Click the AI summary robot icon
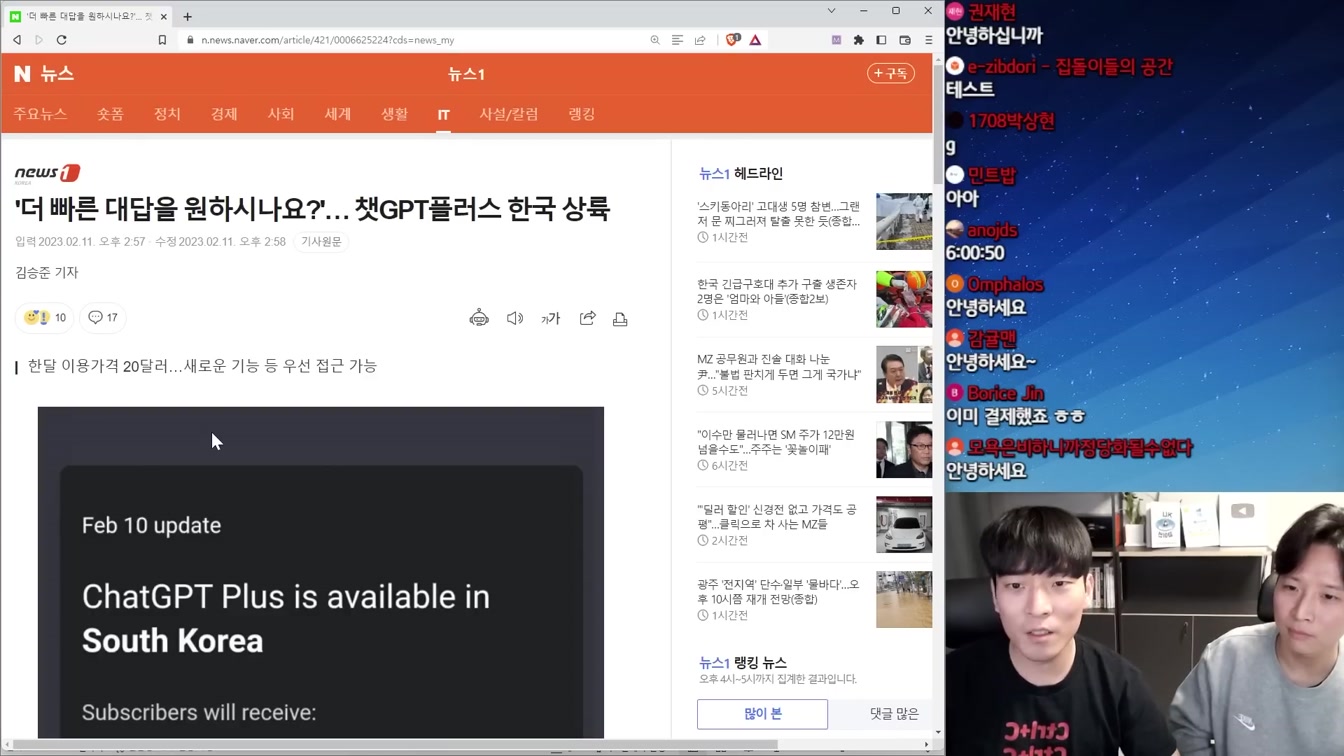 coord(479,318)
